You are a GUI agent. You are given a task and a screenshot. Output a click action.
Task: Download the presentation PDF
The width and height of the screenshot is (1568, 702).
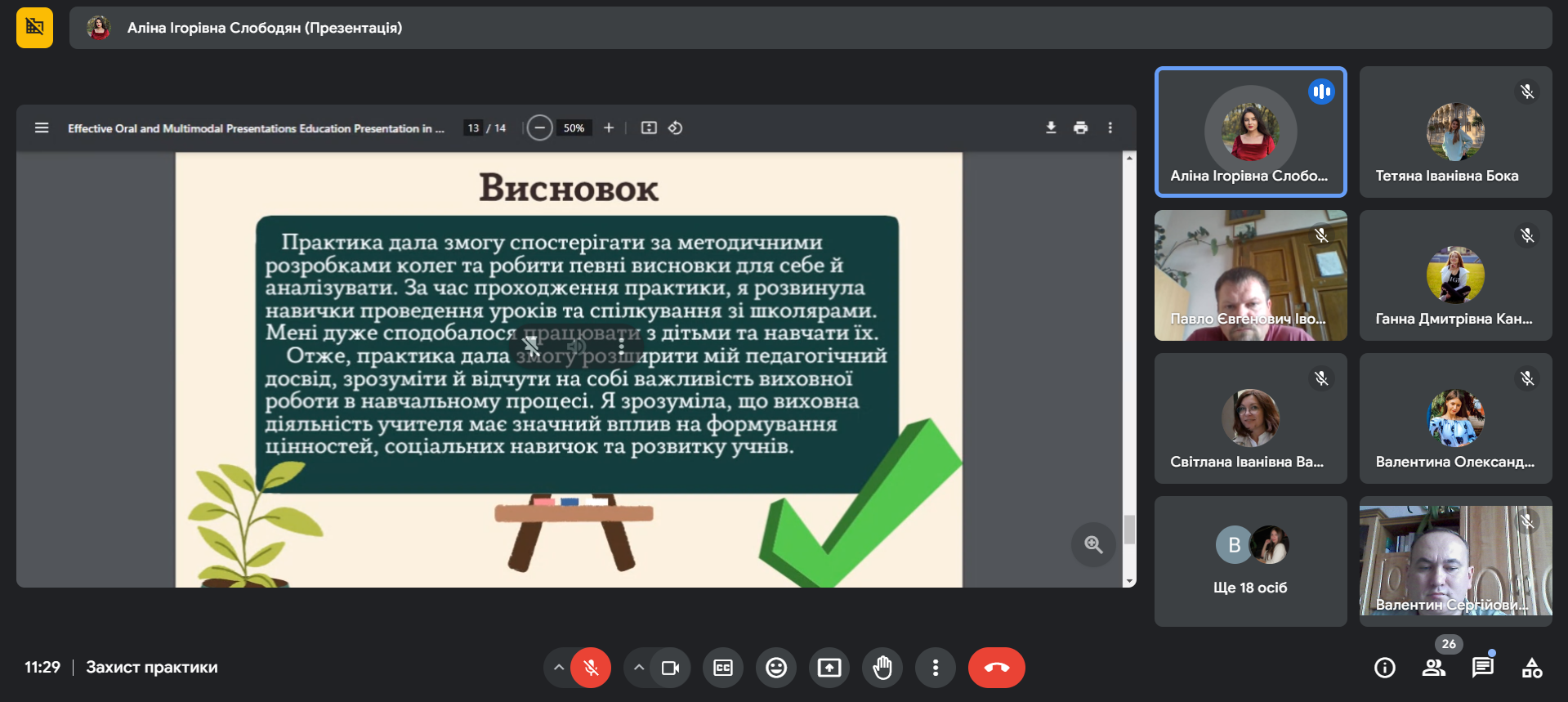(x=1051, y=127)
